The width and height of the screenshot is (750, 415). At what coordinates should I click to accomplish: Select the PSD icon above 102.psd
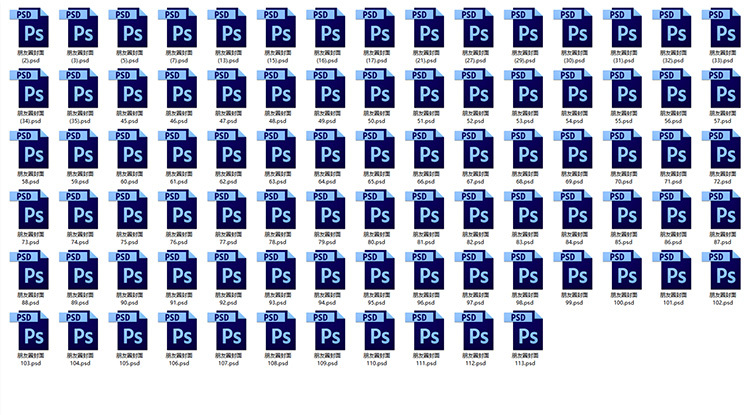click(722, 270)
